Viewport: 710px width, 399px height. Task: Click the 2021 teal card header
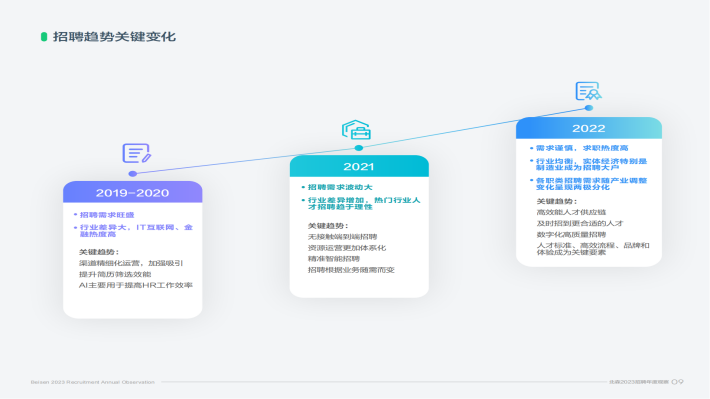tap(359, 166)
